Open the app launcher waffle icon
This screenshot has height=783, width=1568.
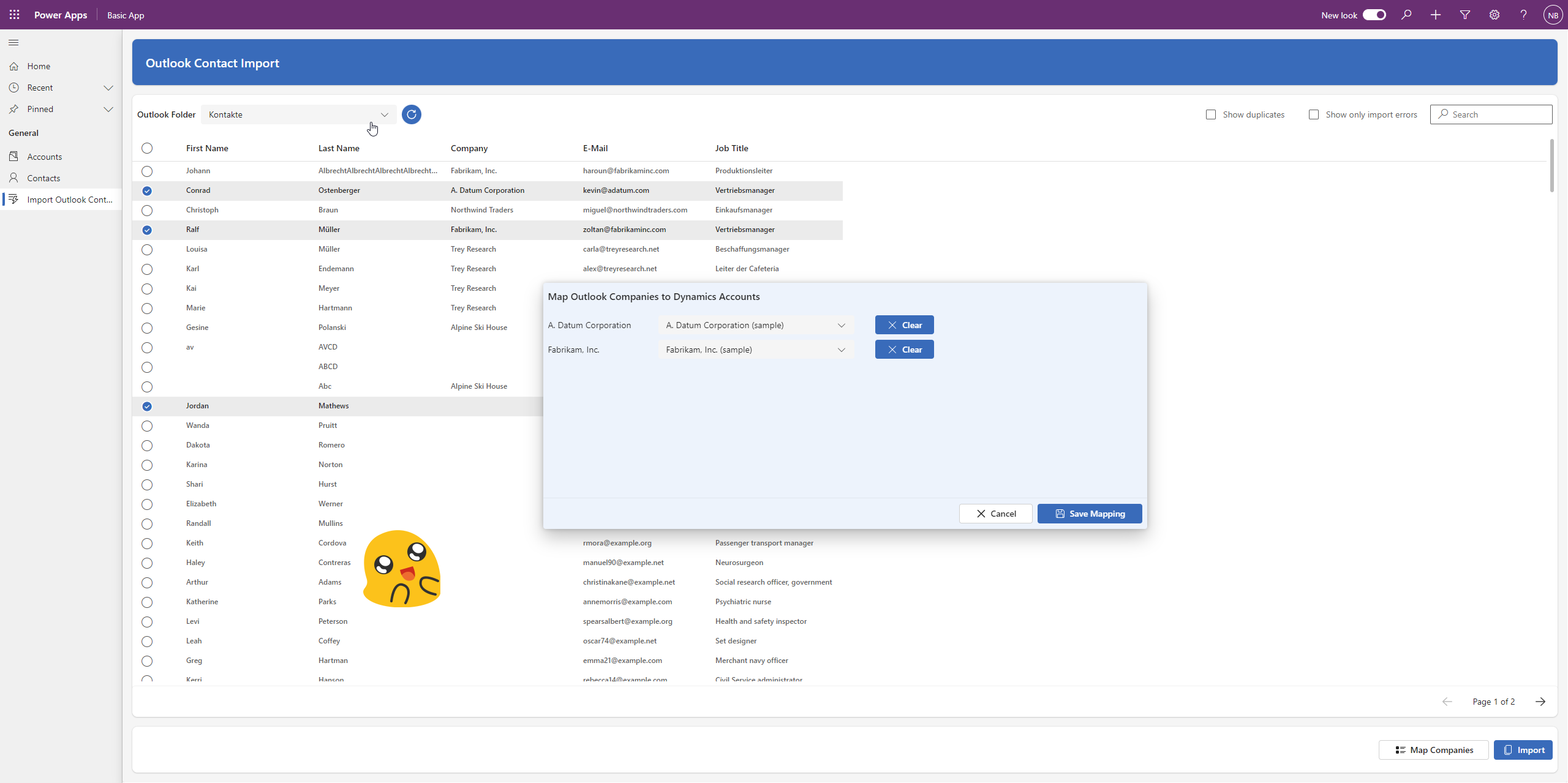[x=14, y=15]
